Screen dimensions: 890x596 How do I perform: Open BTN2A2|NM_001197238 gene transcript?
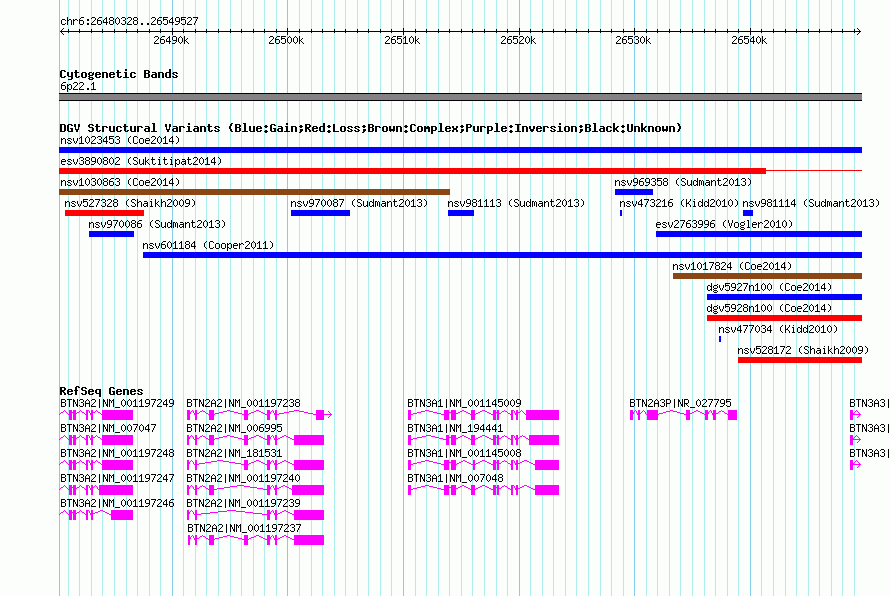point(259,415)
